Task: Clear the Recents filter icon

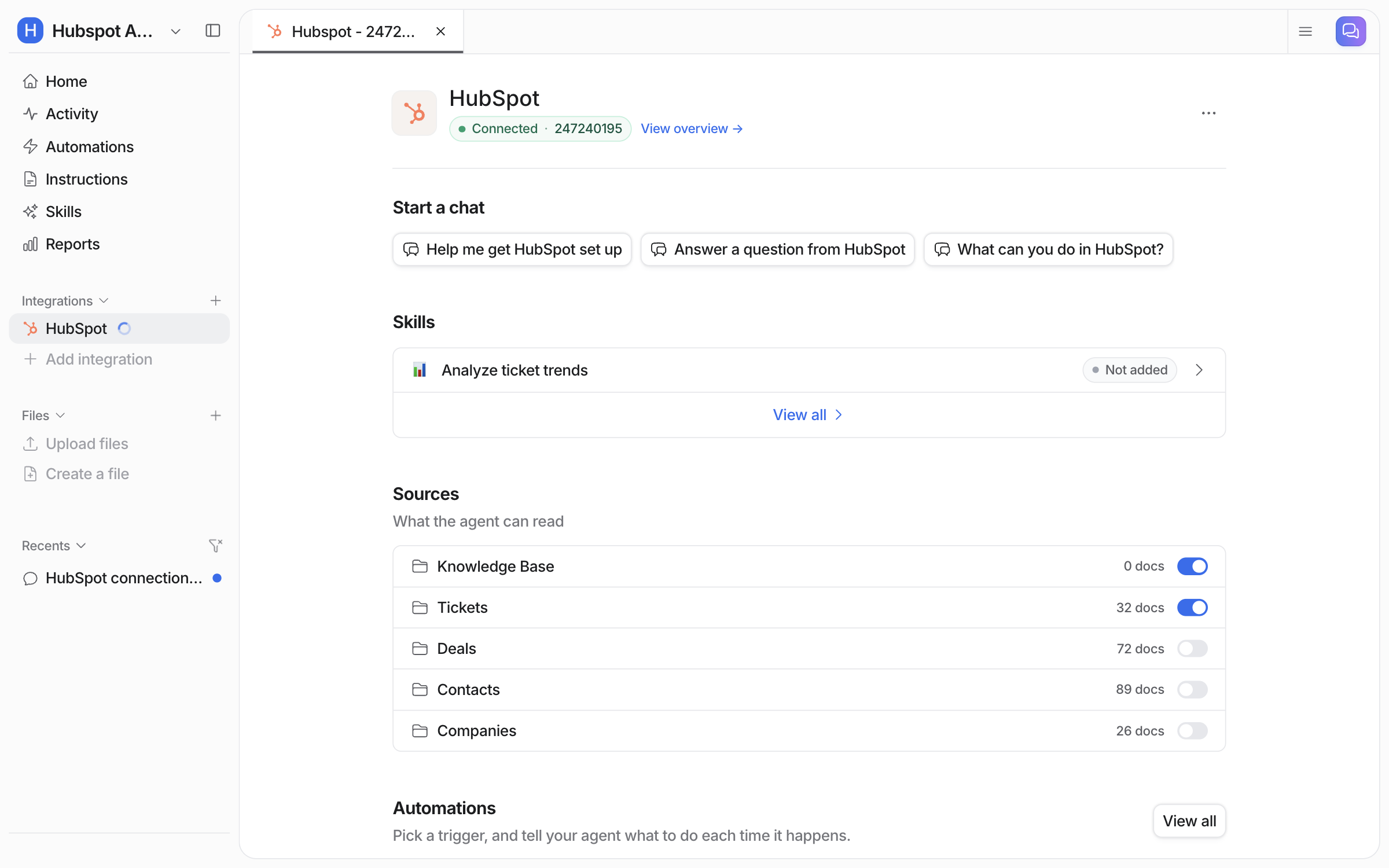Action: pos(215,546)
